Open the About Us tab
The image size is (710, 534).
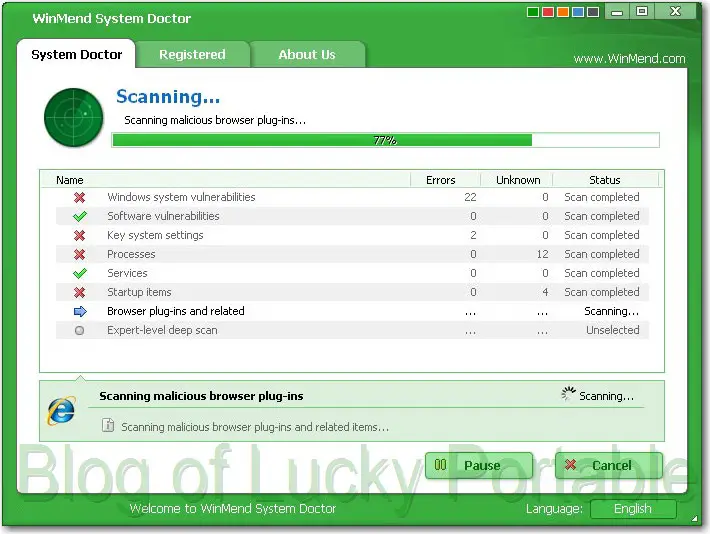pyautogui.click(x=307, y=54)
